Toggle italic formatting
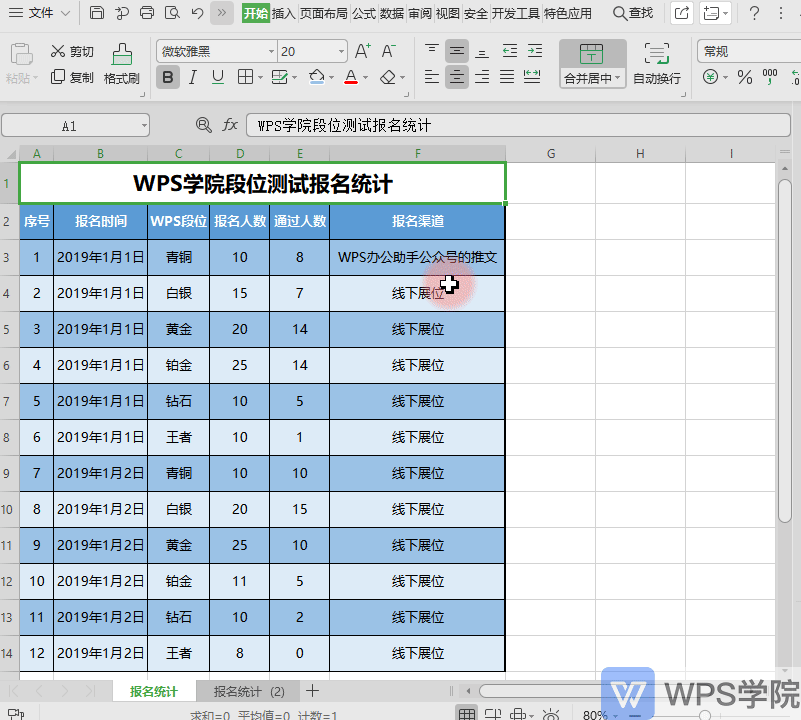The height and width of the screenshot is (720, 801). tap(193, 78)
